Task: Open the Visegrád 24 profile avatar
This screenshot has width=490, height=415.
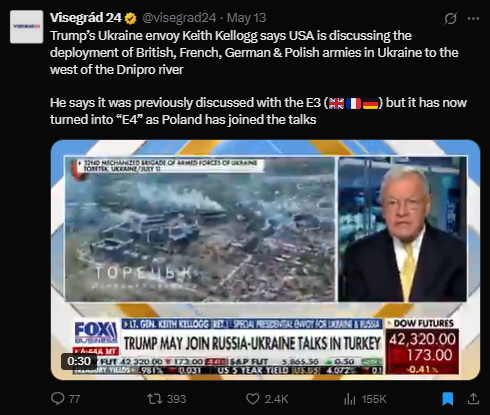Action: click(26, 27)
